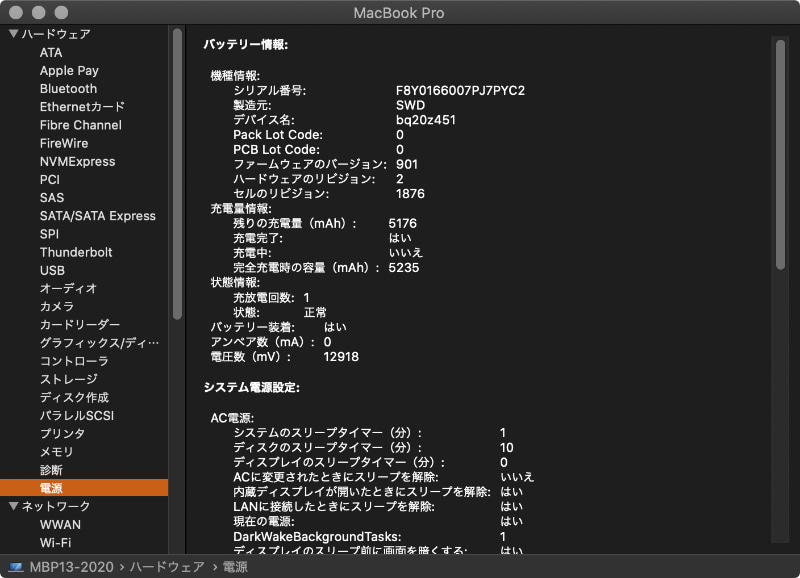View Wi-Fi network information

(57, 543)
